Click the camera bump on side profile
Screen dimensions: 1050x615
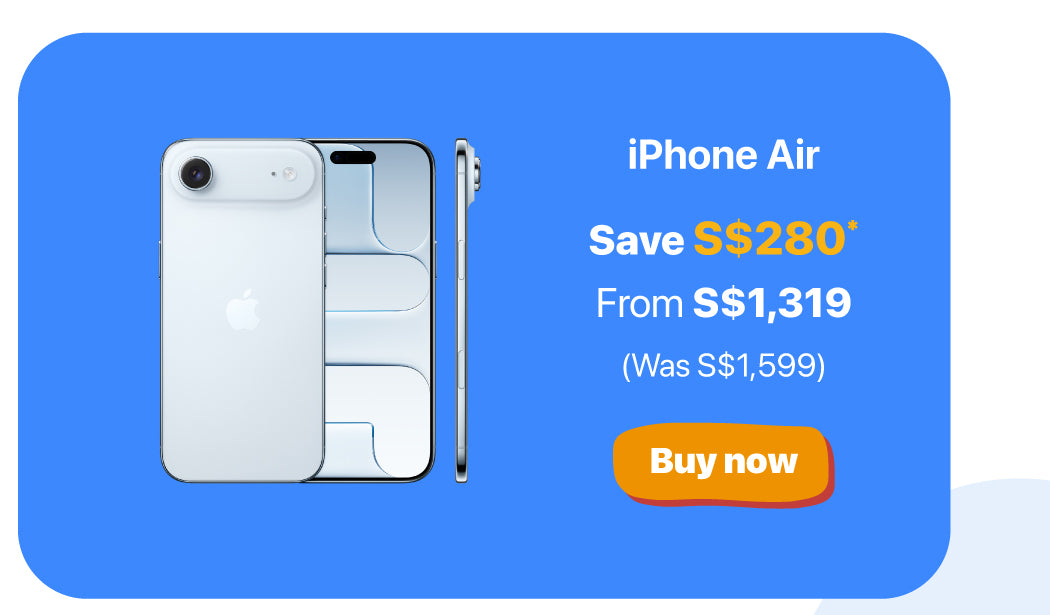pyautogui.click(x=475, y=172)
